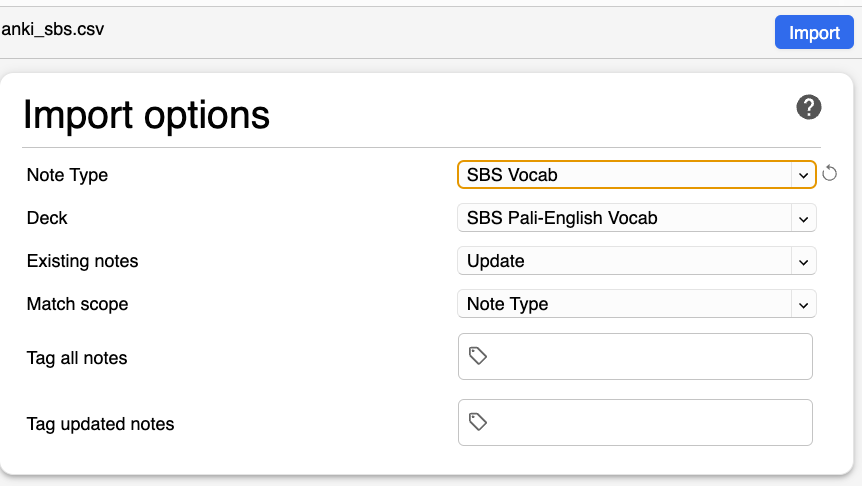Click the Existing notes label
Screen dimensions: 862x486
[x=82, y=261]
